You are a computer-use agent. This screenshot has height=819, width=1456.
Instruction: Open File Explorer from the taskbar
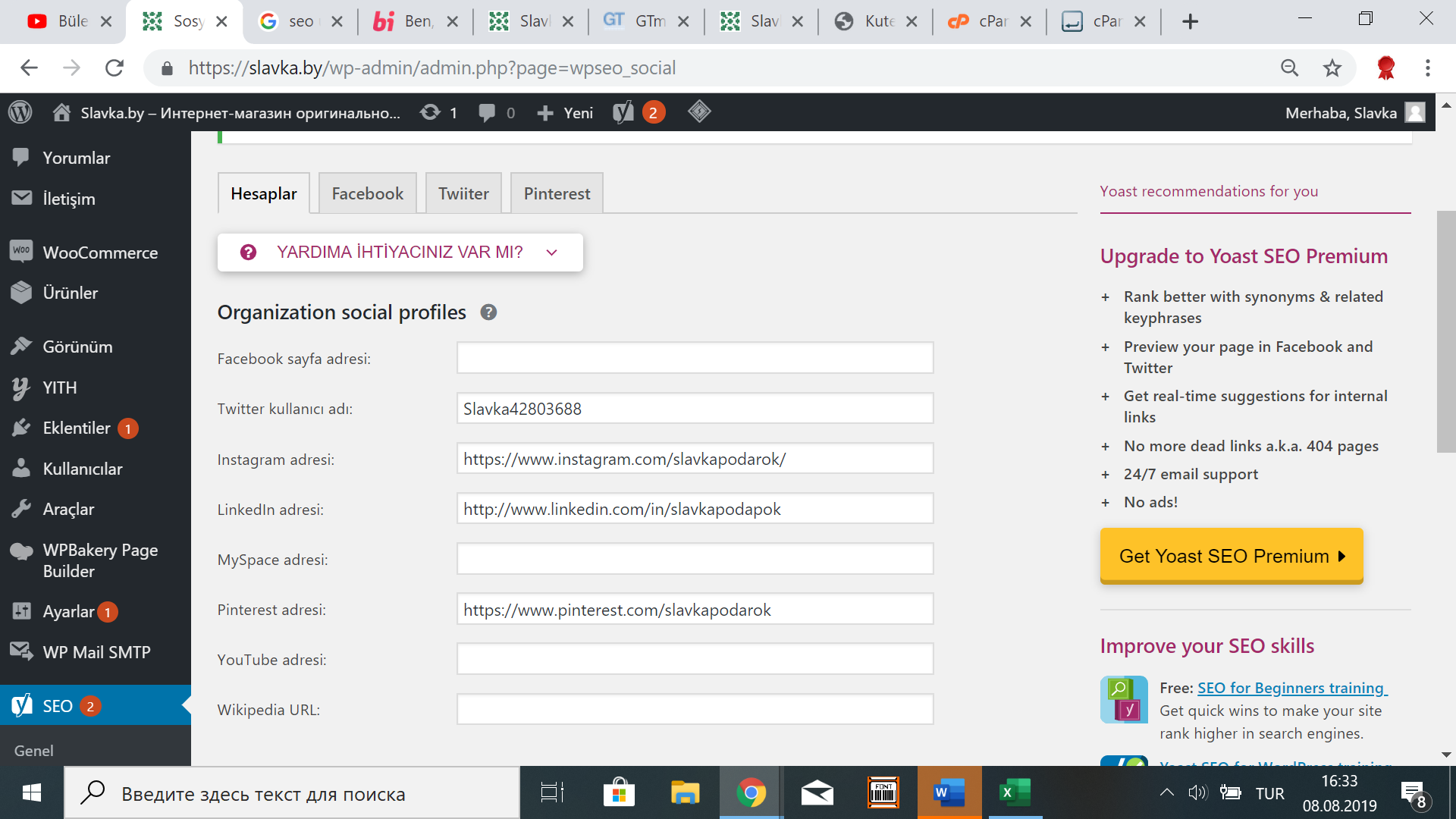[685, 793]
